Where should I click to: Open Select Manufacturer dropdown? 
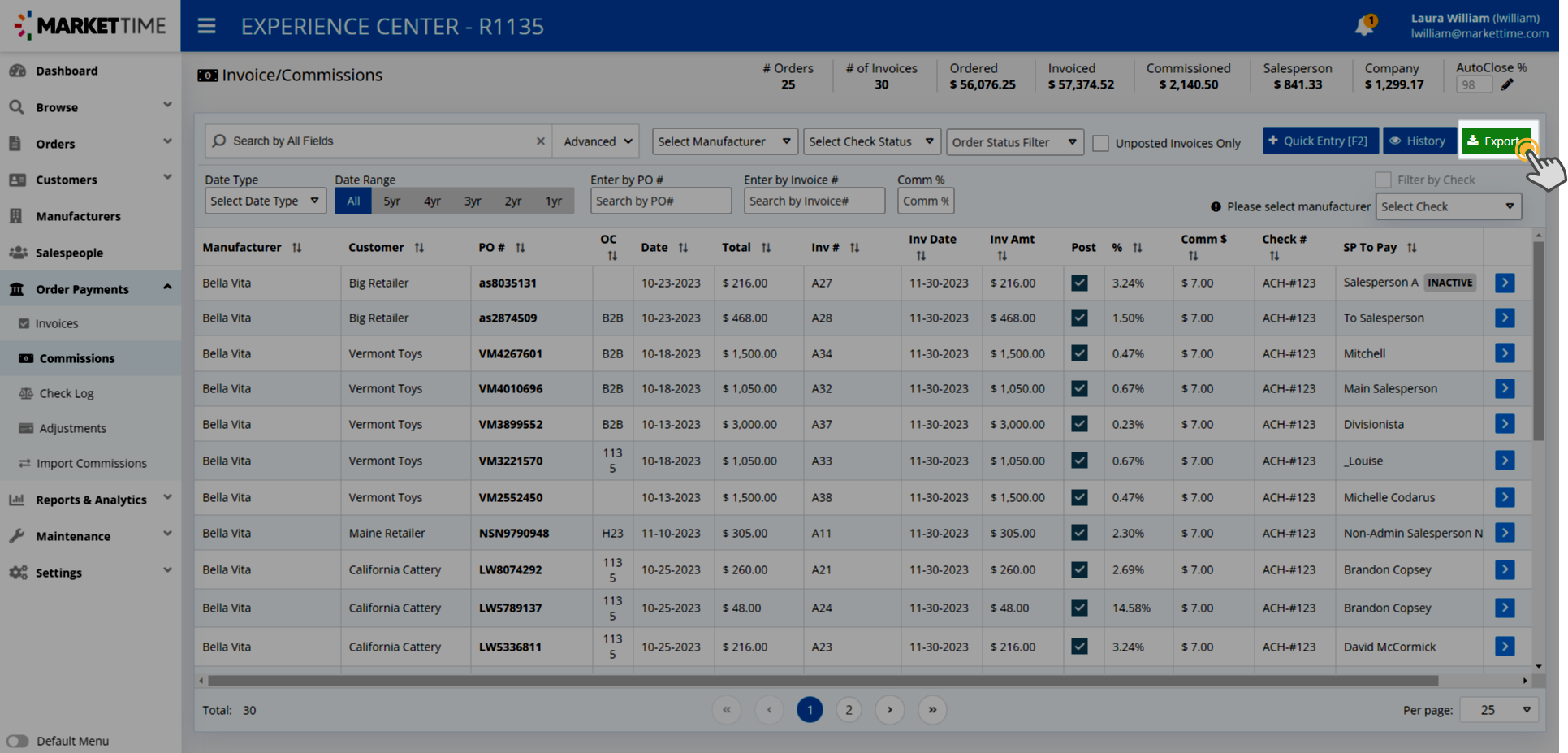[x=725, y=141]
